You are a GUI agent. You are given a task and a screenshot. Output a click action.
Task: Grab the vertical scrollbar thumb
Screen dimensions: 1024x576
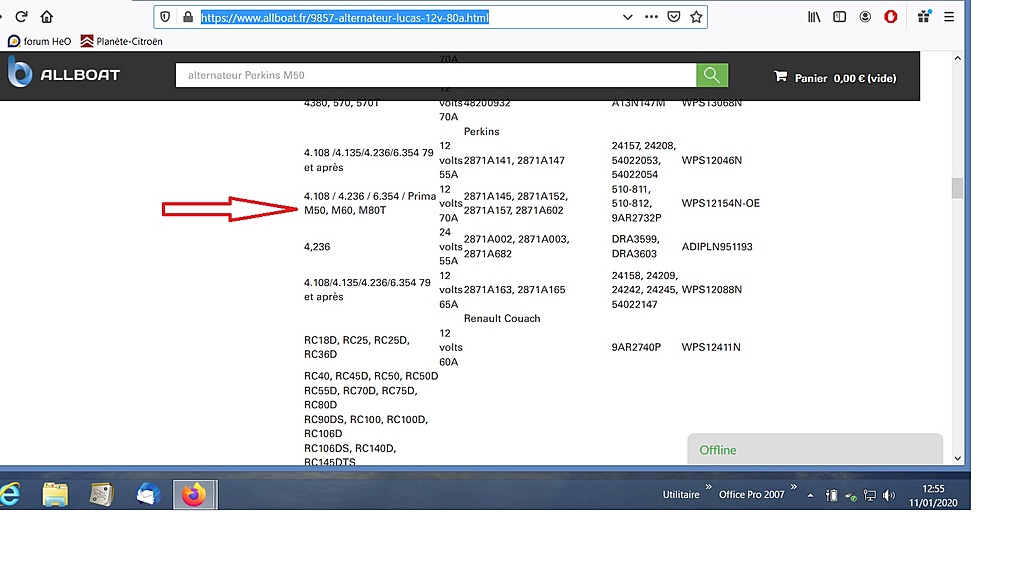(x=957, y=188)
